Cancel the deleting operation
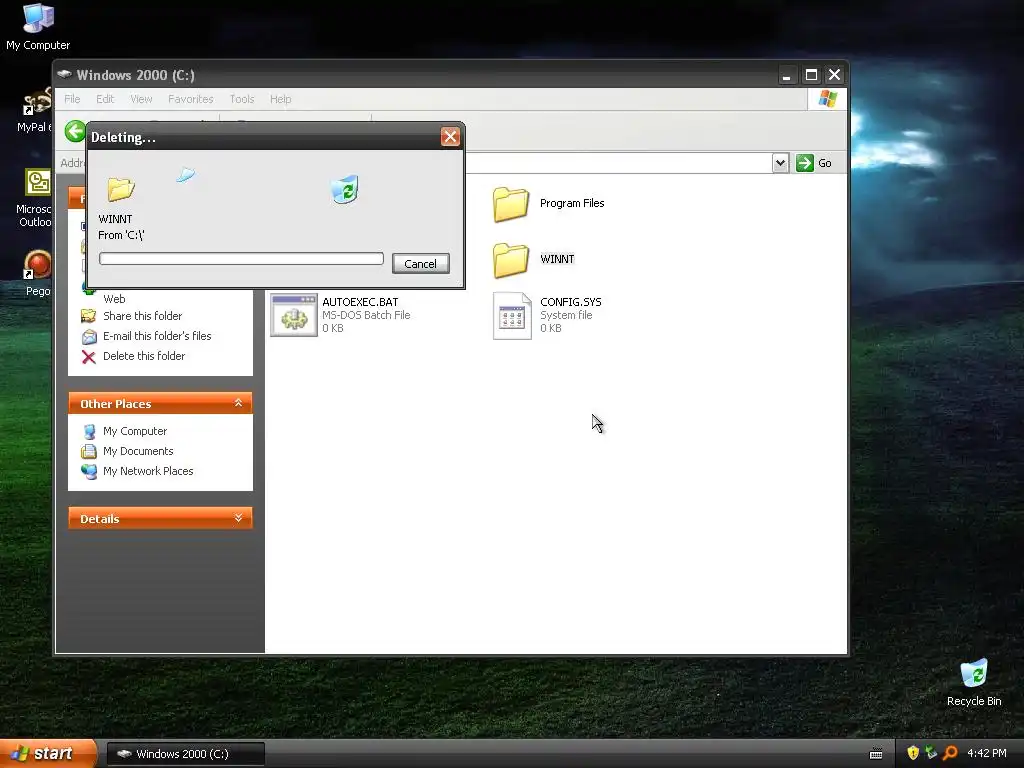The width and height of the screenshot is (1024, 768). pos(421,264)
